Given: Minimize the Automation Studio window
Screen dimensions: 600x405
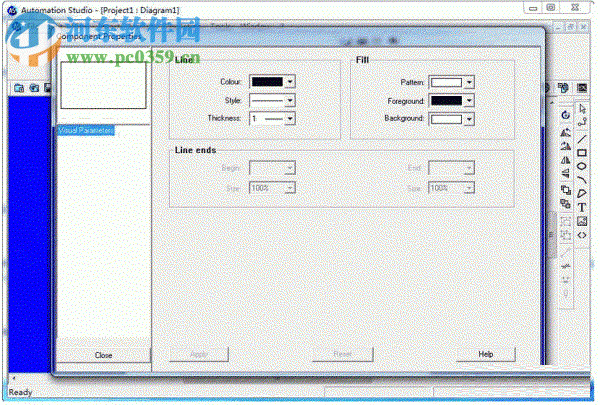Looking at the screenshot, I should pyautogui.click(x=533, y=8).
